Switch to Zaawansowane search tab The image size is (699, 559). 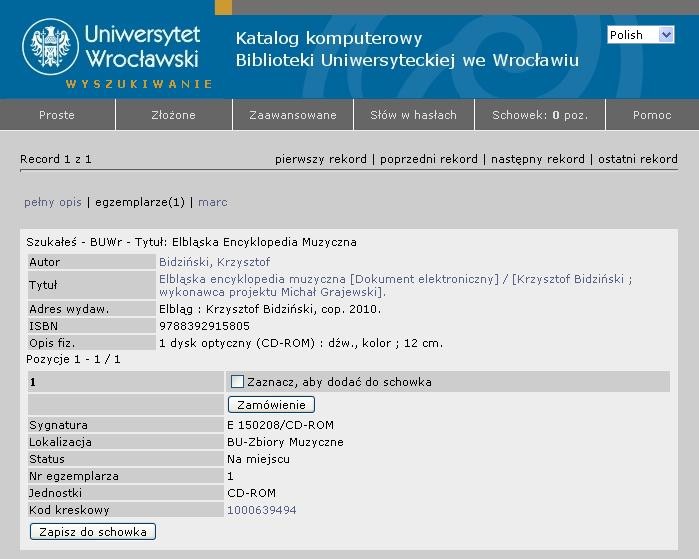[x=293, y=115]
